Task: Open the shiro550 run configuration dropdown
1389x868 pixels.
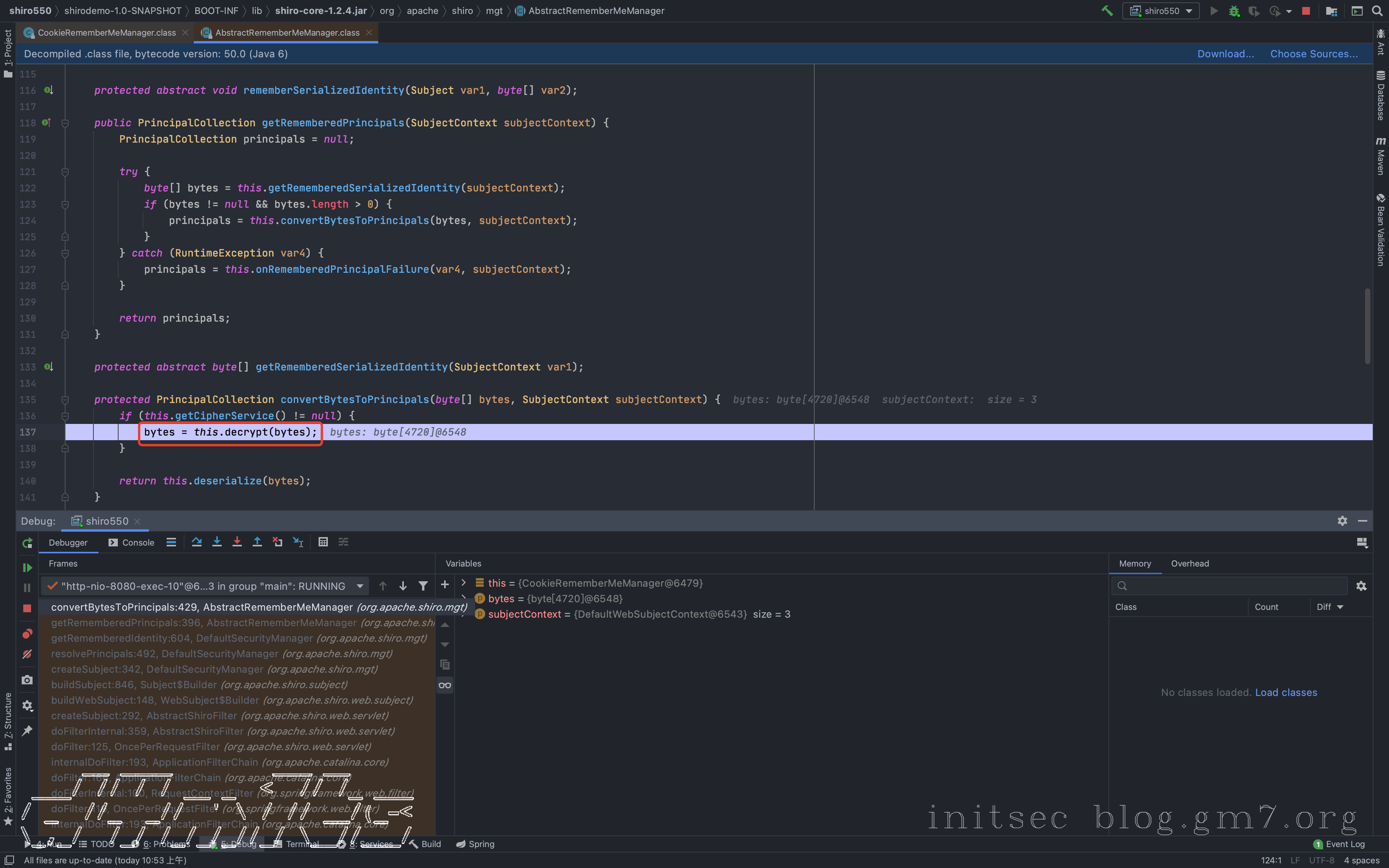Action: (1162, 11)
